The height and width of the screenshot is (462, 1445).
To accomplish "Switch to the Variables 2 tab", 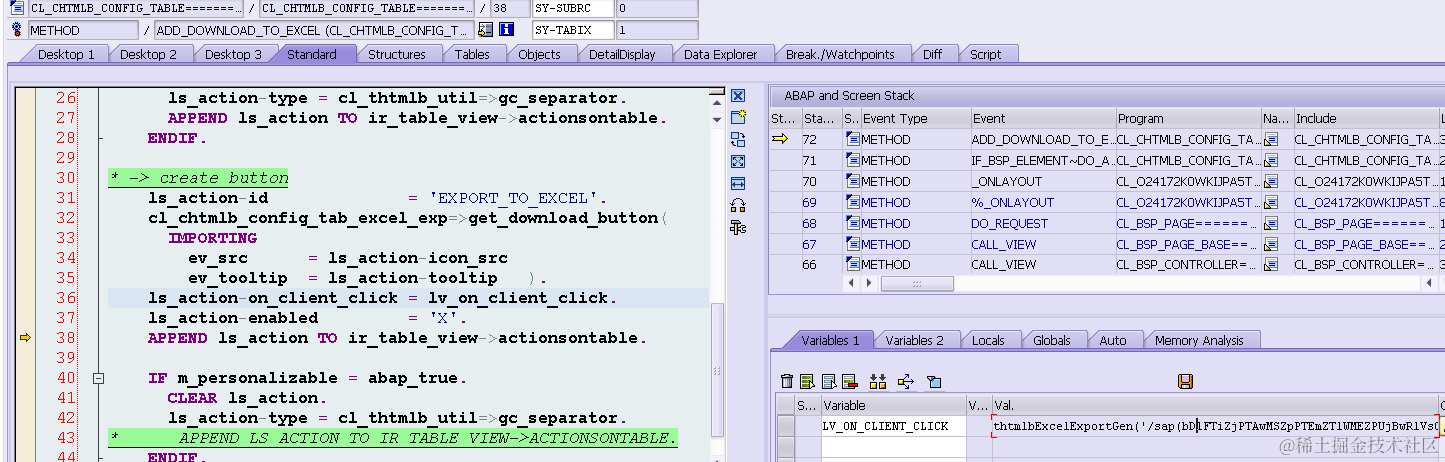I will coord(914,340).
